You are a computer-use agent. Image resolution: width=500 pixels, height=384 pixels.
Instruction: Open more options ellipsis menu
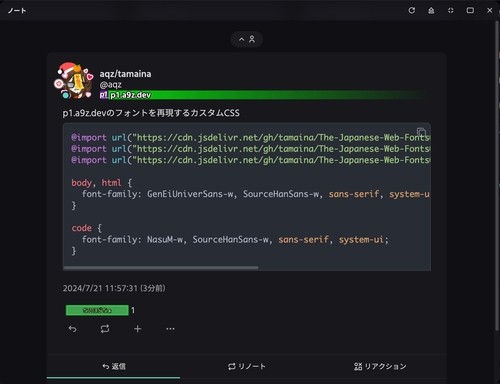click(170, 329)
